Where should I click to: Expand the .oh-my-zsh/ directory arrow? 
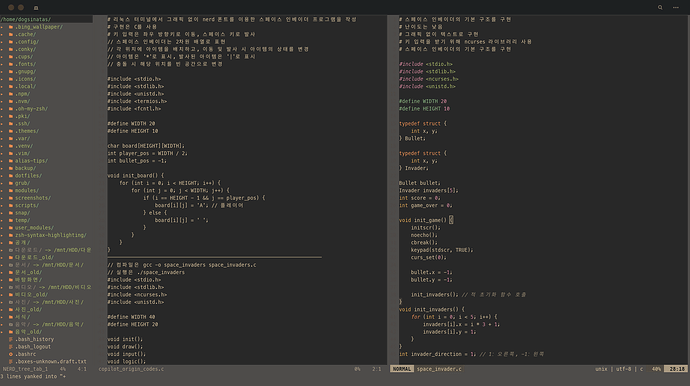2,109
